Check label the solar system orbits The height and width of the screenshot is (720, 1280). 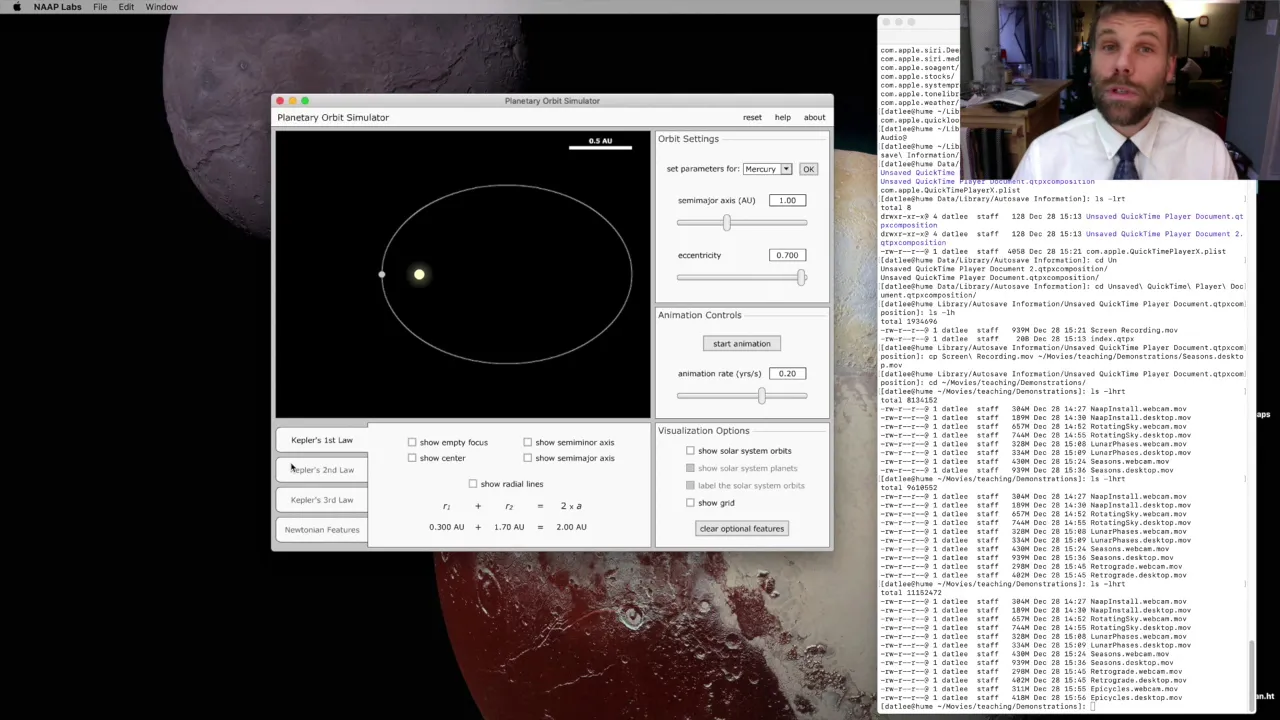[x=690, y=485]
